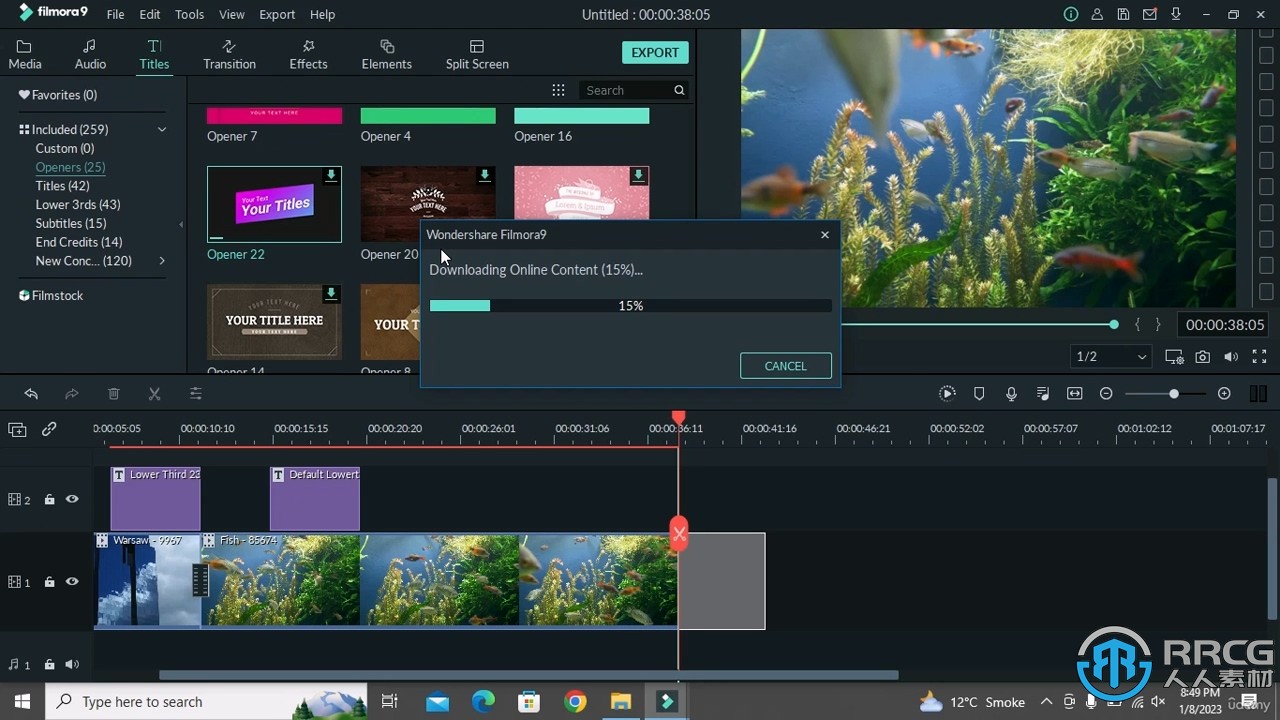This screenshot has height=720, width=1280.
Task: Collapse the left panel arrow handle
Action: (x=181, y=225)
